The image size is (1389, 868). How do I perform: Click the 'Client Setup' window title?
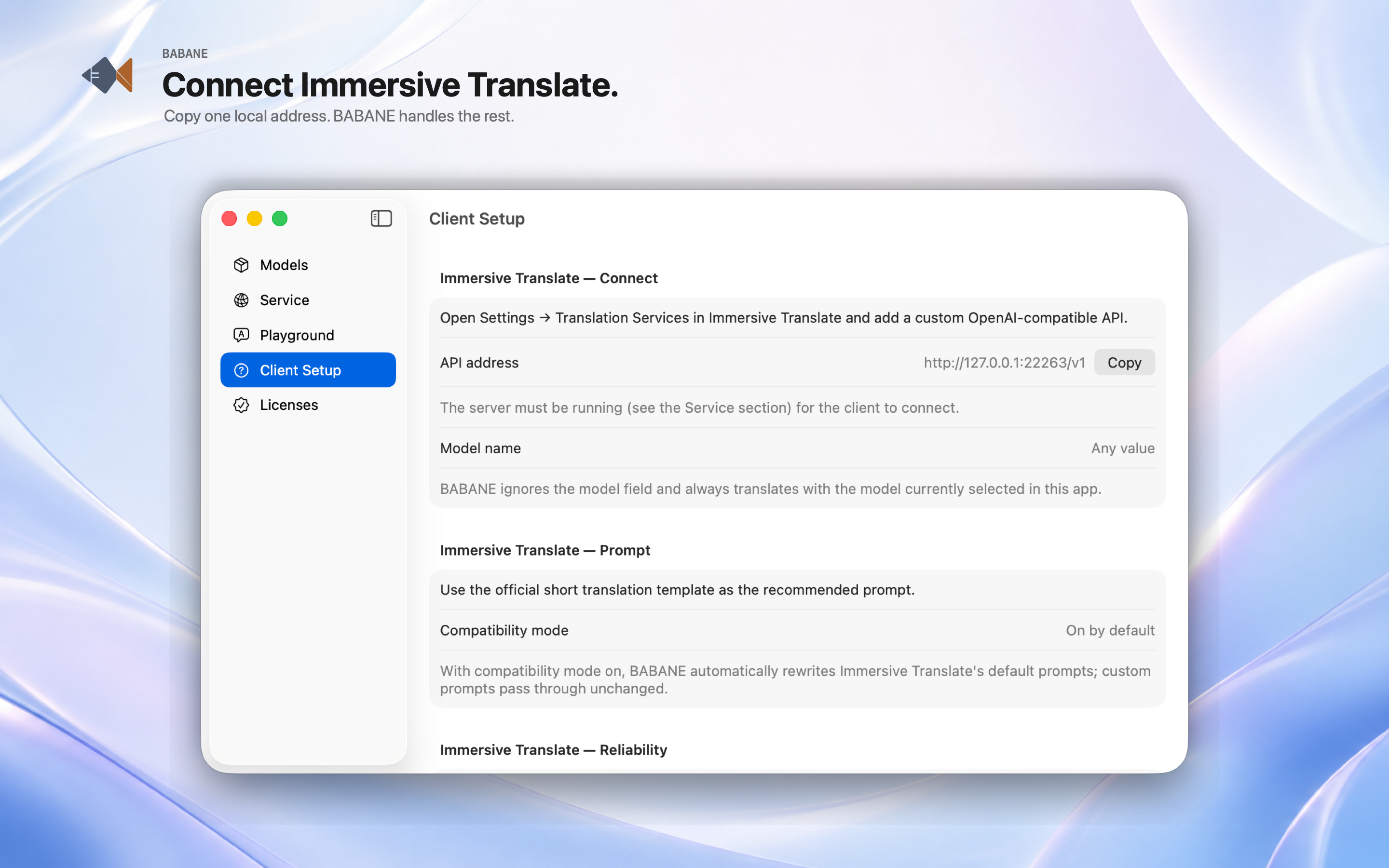point(477,219)
